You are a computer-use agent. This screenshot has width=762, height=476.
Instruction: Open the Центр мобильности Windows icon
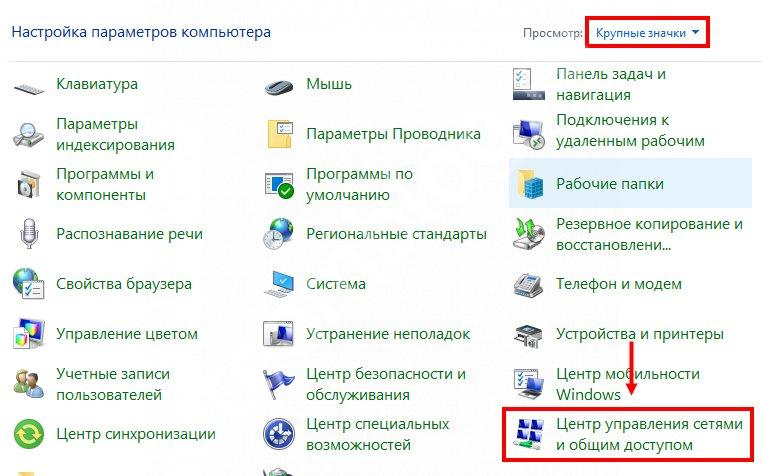(x=529, y=384)
